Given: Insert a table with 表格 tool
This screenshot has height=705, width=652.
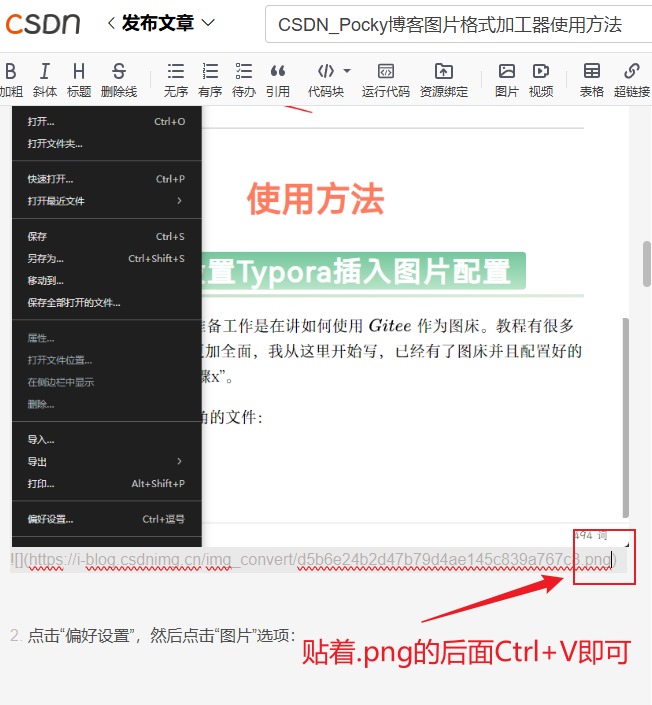Looking at the screenshot, I should pos(591,80).
